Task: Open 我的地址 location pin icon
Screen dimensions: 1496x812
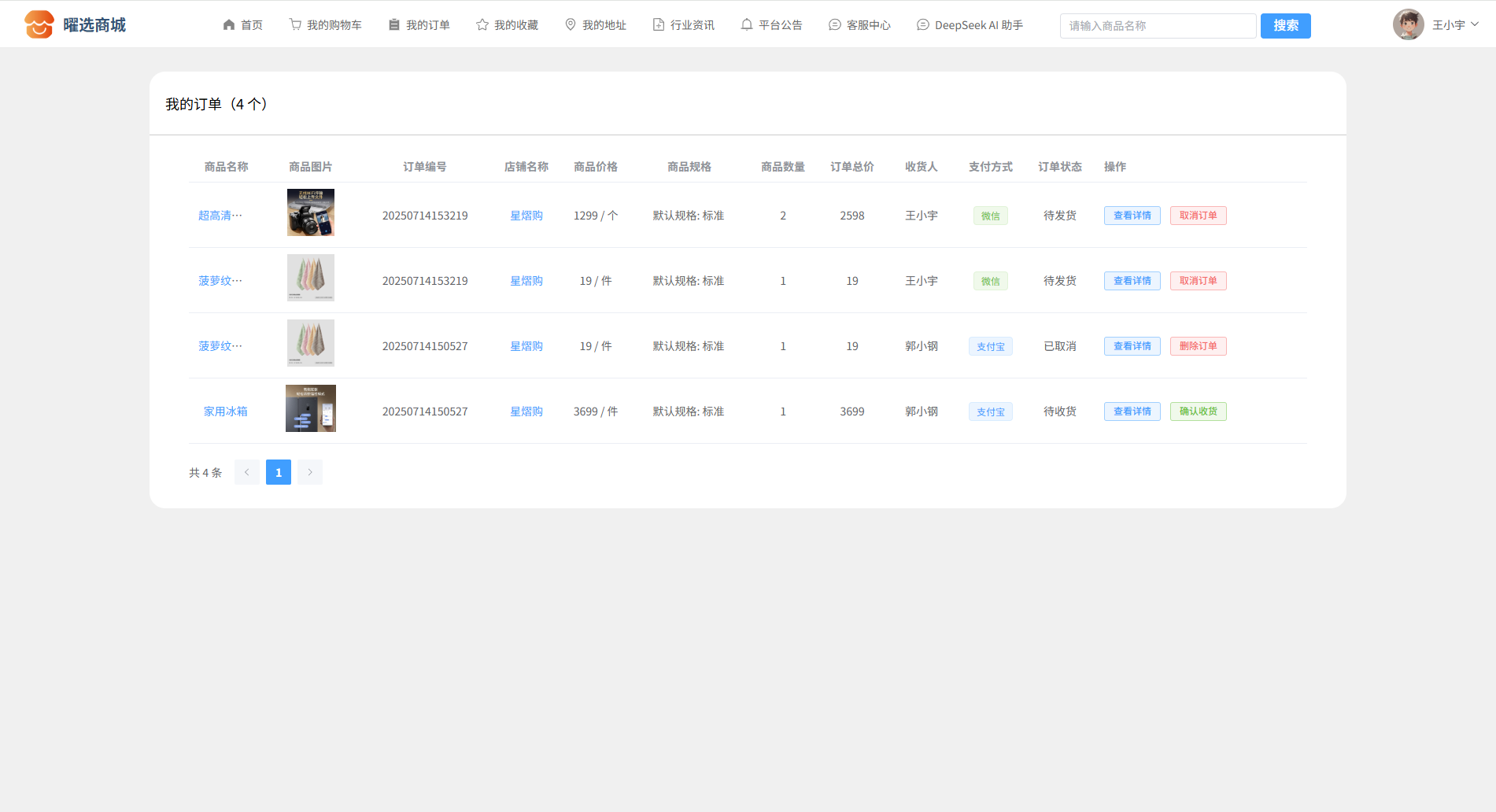Action: tap(571, 25)
